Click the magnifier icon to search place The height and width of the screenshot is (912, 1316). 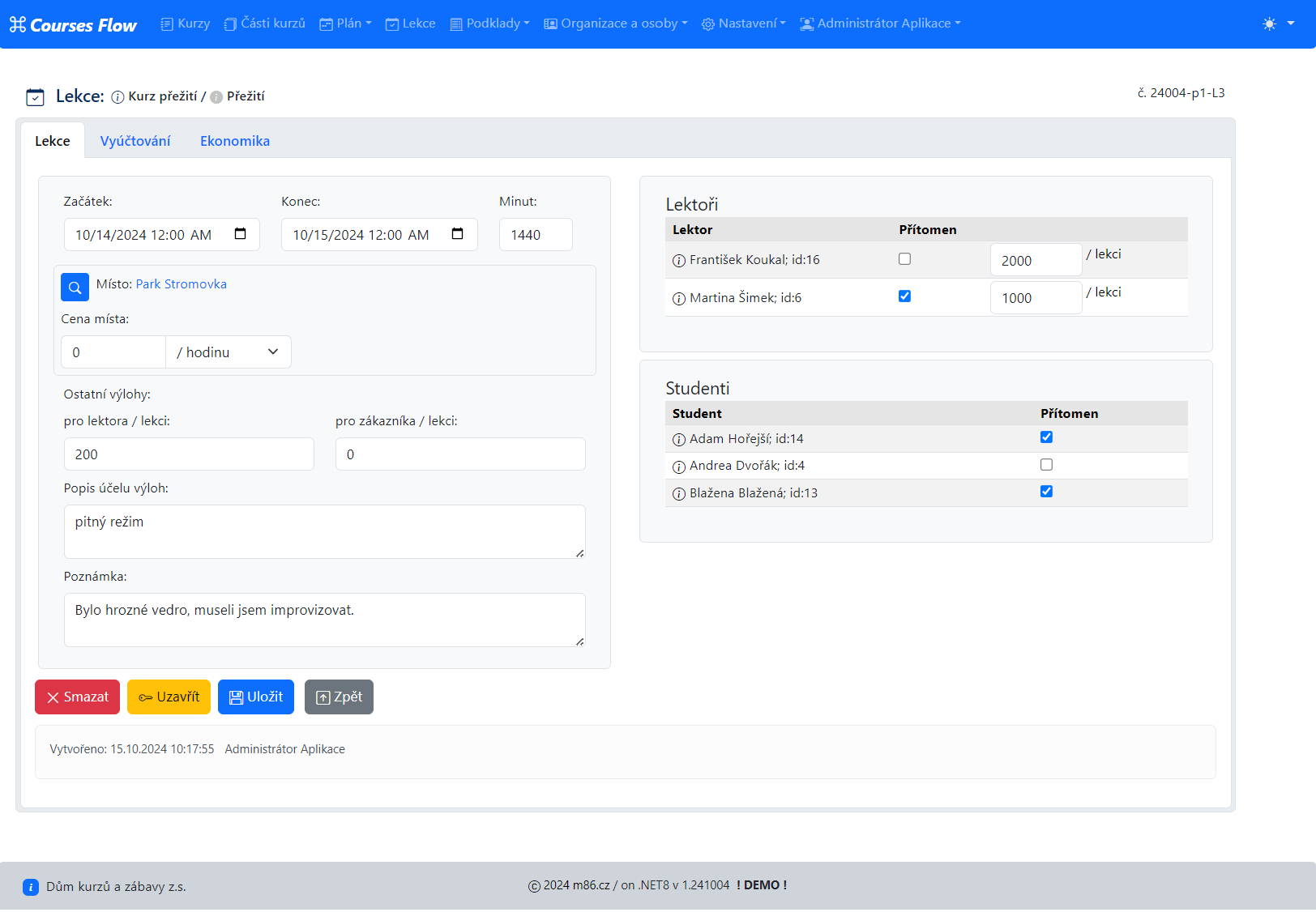[75, 287]
